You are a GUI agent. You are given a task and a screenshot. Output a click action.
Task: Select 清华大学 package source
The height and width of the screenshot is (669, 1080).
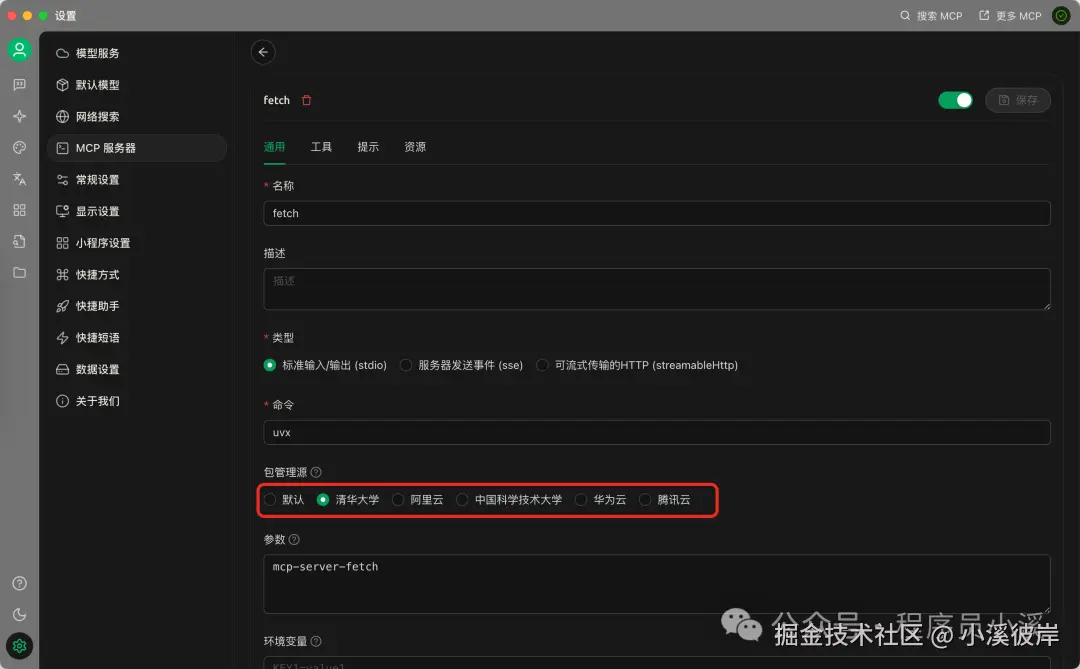tap(348, 500)
